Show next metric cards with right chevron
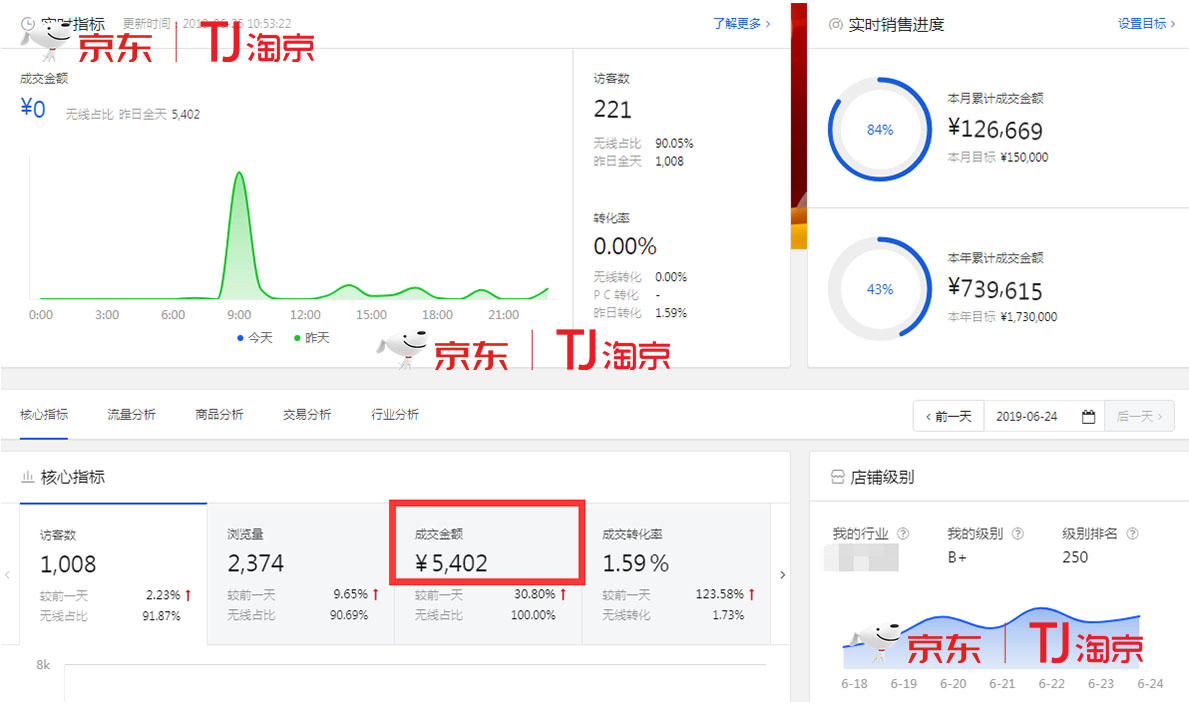 (783, 575)
